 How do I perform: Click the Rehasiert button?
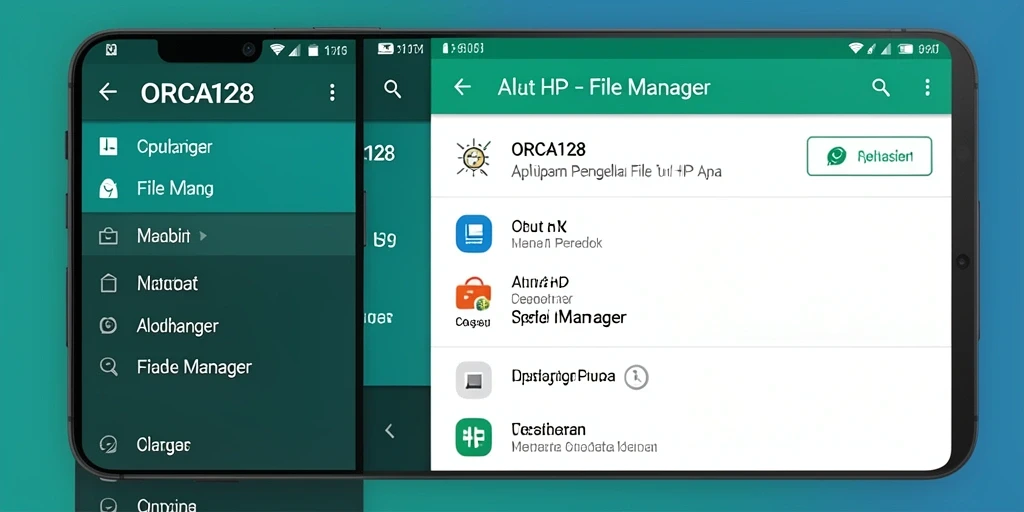[x=869, y=156]
